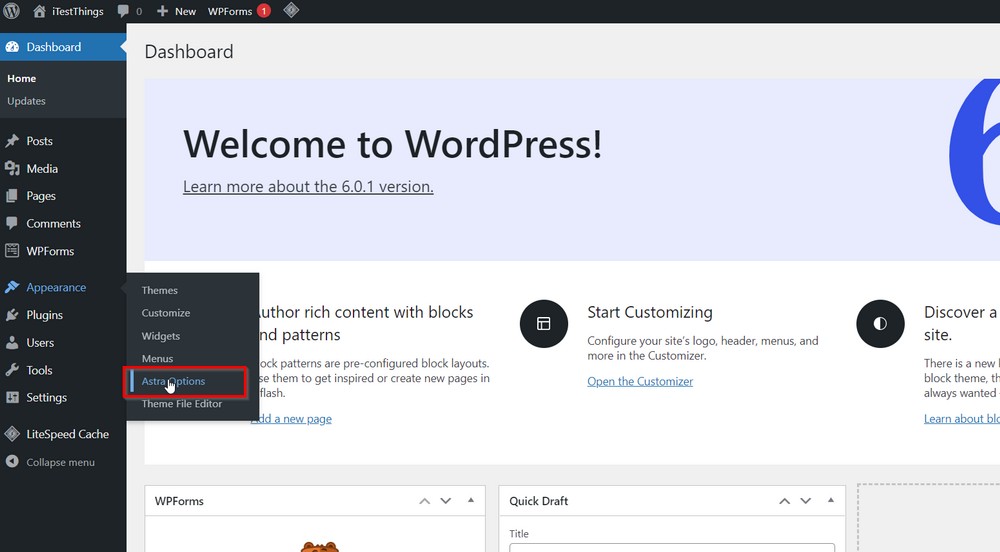The width and height of the screenshot is (1000, 552).
Task: Follow Learn more about 6.0.1 version link
Action: click(308, 186)
